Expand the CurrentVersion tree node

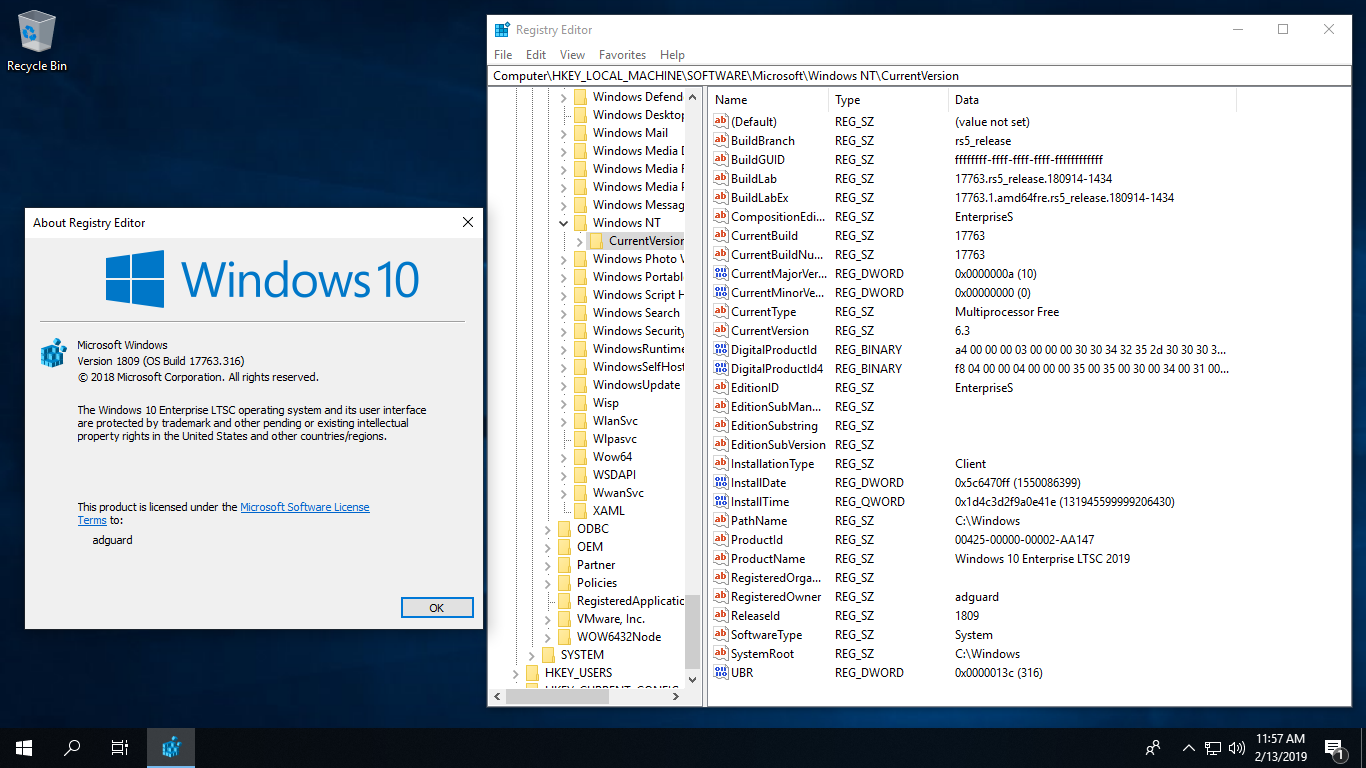[579, 240]
